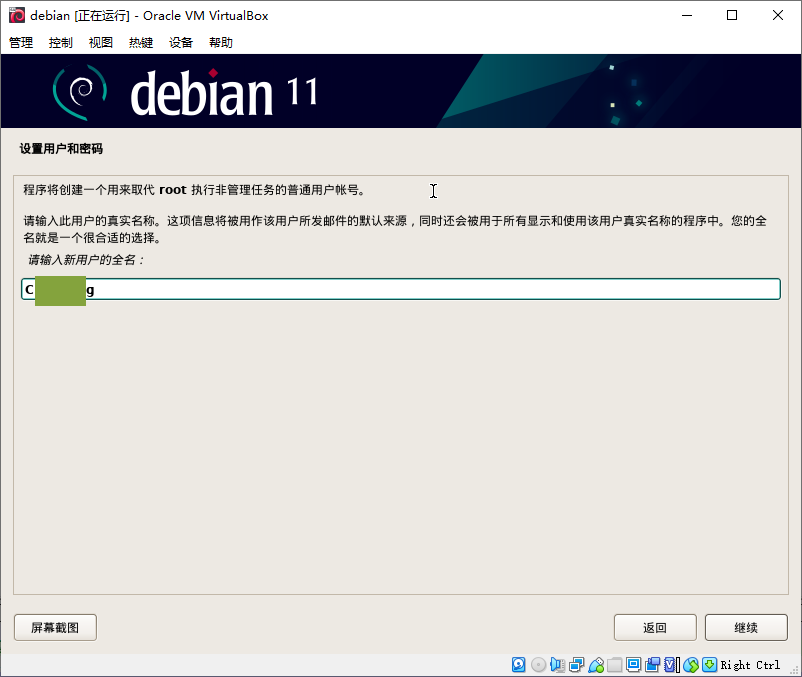Click the VirtualBox window title icon
Image resolution: width=802 pixels, height=677 pixels.
coord(17,15)
